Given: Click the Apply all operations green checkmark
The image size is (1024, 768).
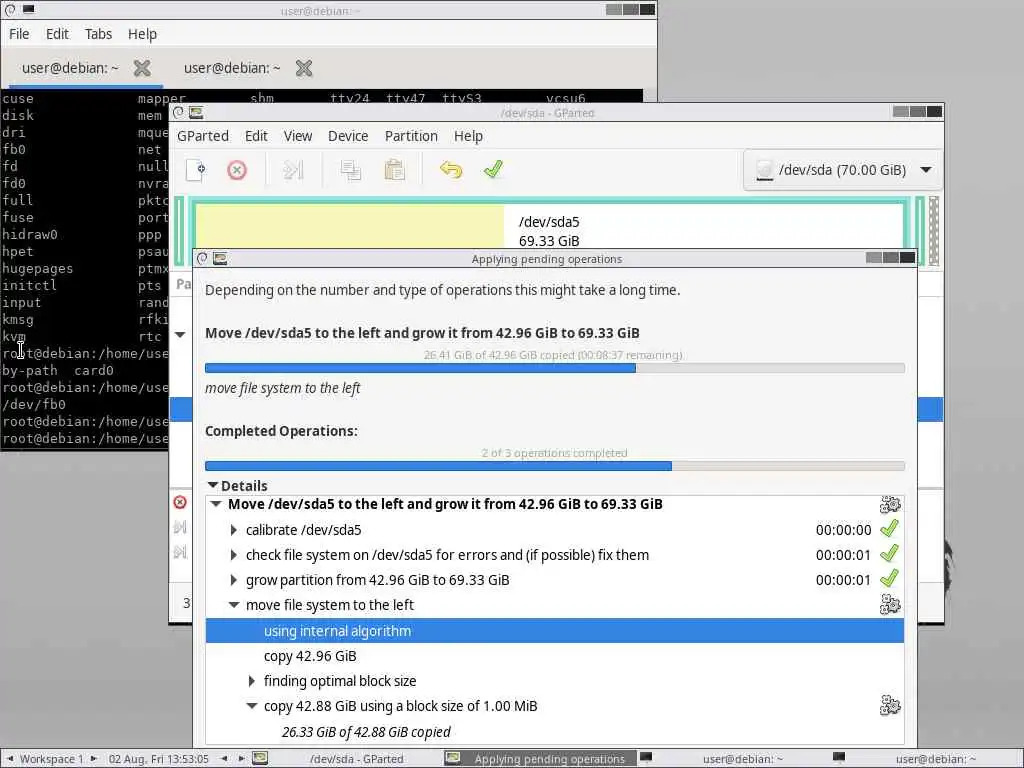Looking at the screenshot, I should tap(493, 170).
